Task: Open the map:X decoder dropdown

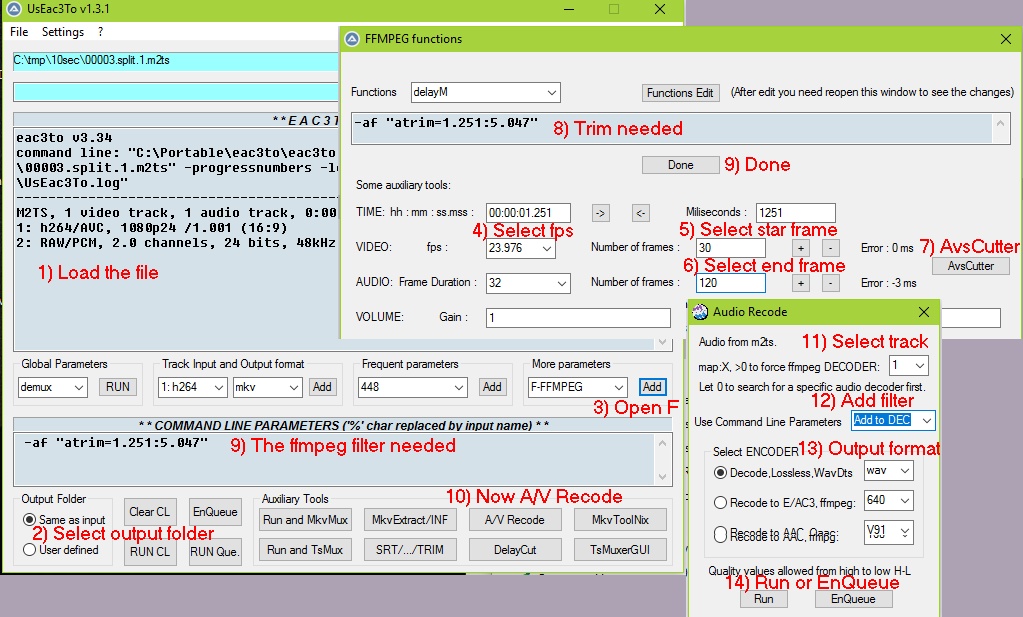Action: (x=909, y=365)
